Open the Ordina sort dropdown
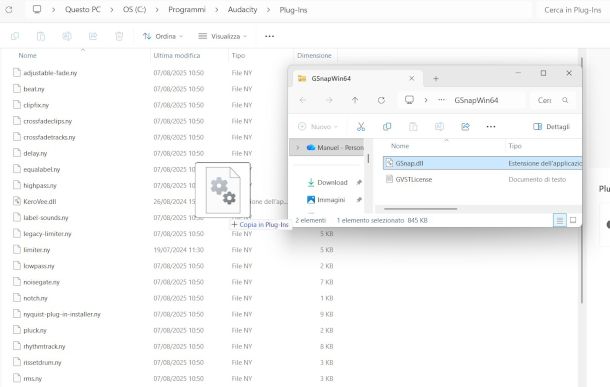The height and width of the screenshot is (387, 610). [163, 36]
